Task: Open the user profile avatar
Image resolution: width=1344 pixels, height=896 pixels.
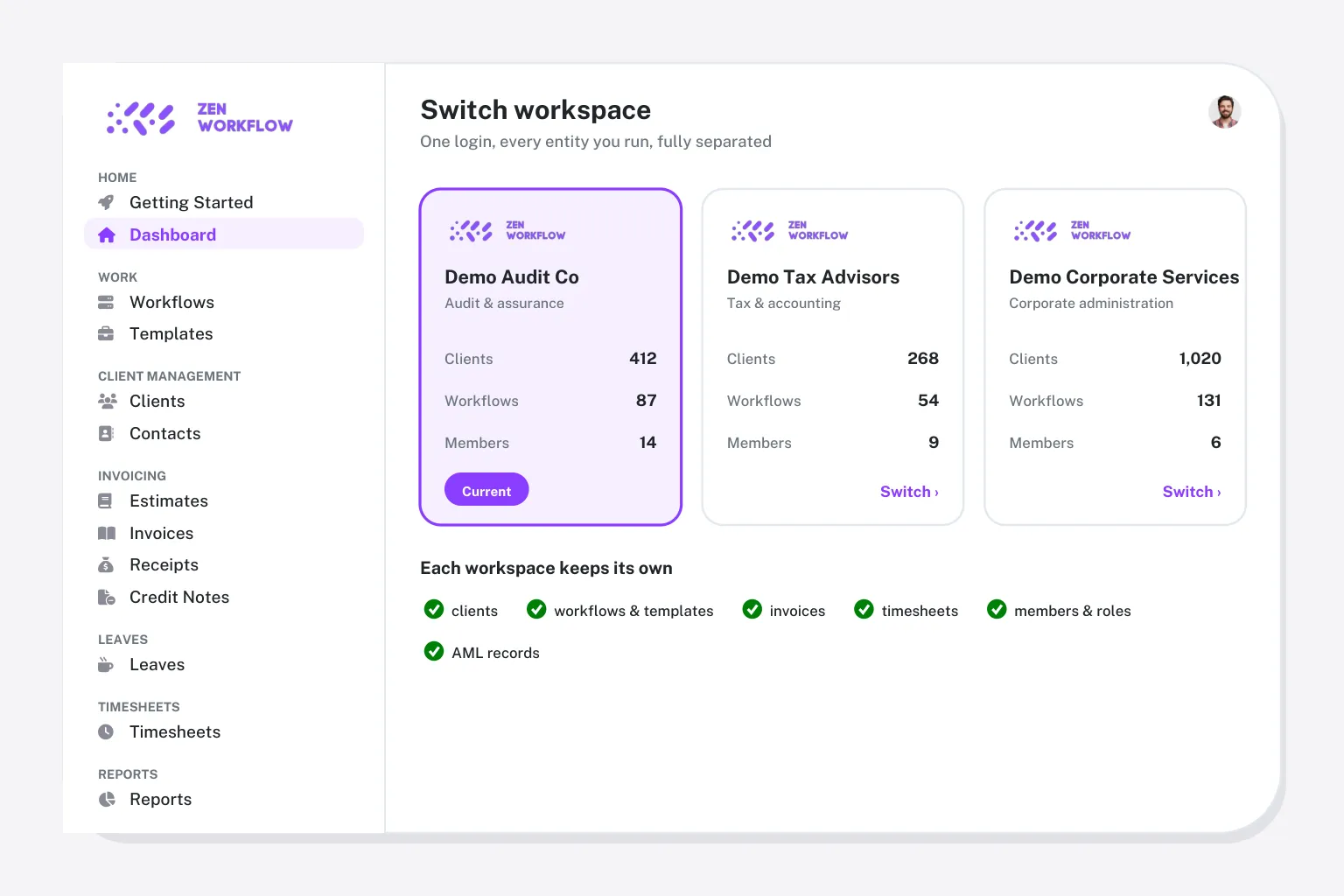Action: point(1225,112)
